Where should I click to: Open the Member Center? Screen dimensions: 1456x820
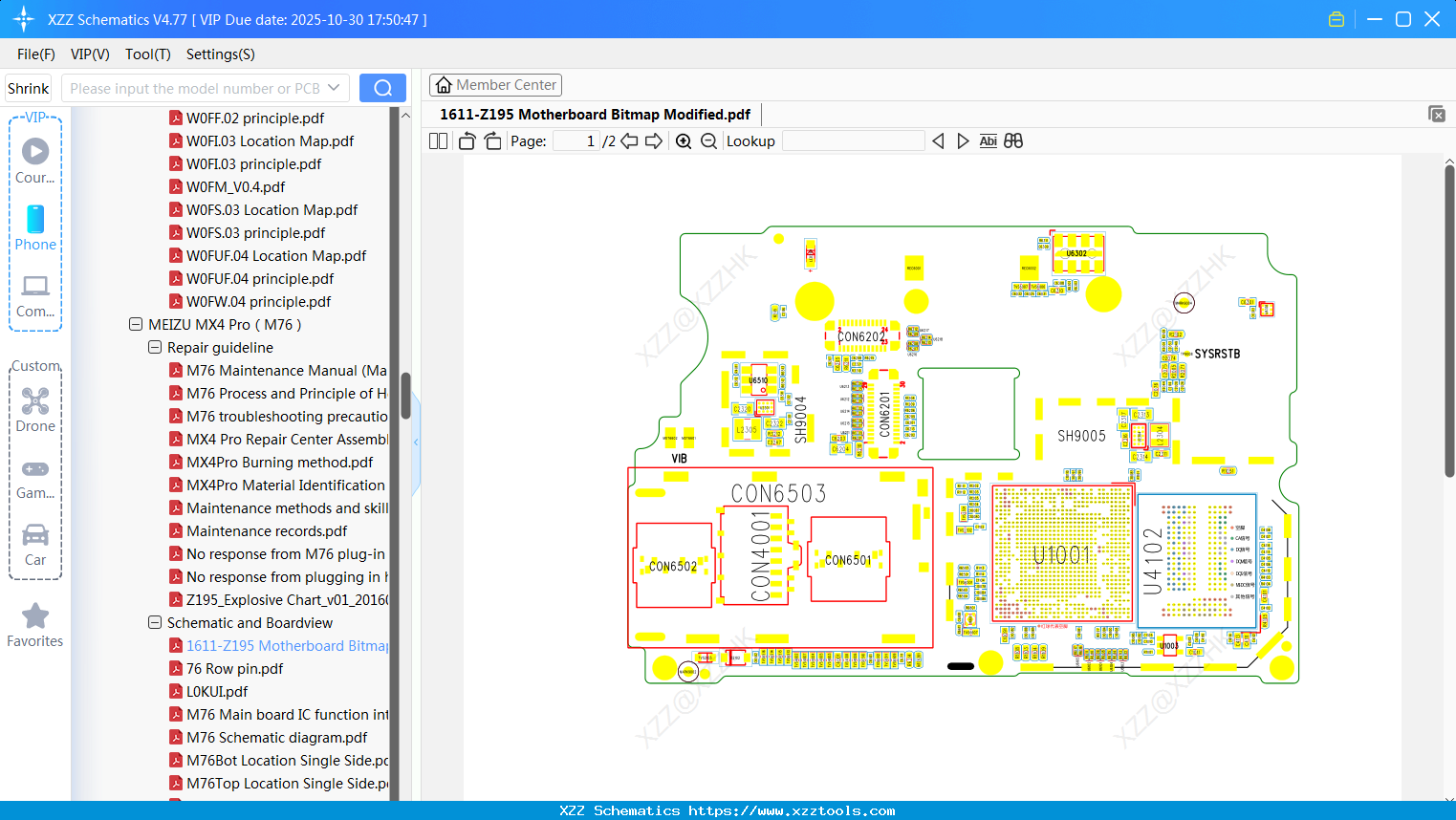[x=495, y=84]
